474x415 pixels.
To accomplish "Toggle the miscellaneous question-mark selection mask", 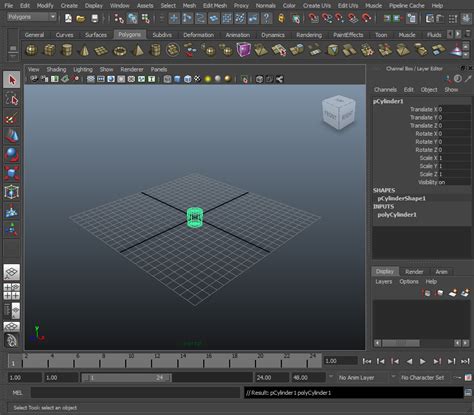I will [x=266, y=18].
